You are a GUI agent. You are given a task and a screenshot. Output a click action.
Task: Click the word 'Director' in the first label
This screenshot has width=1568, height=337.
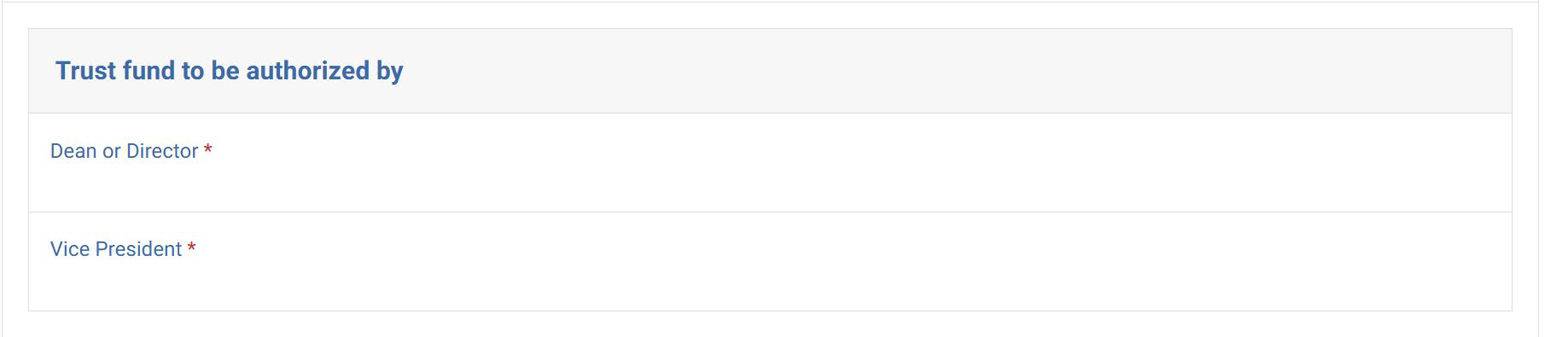162,151
